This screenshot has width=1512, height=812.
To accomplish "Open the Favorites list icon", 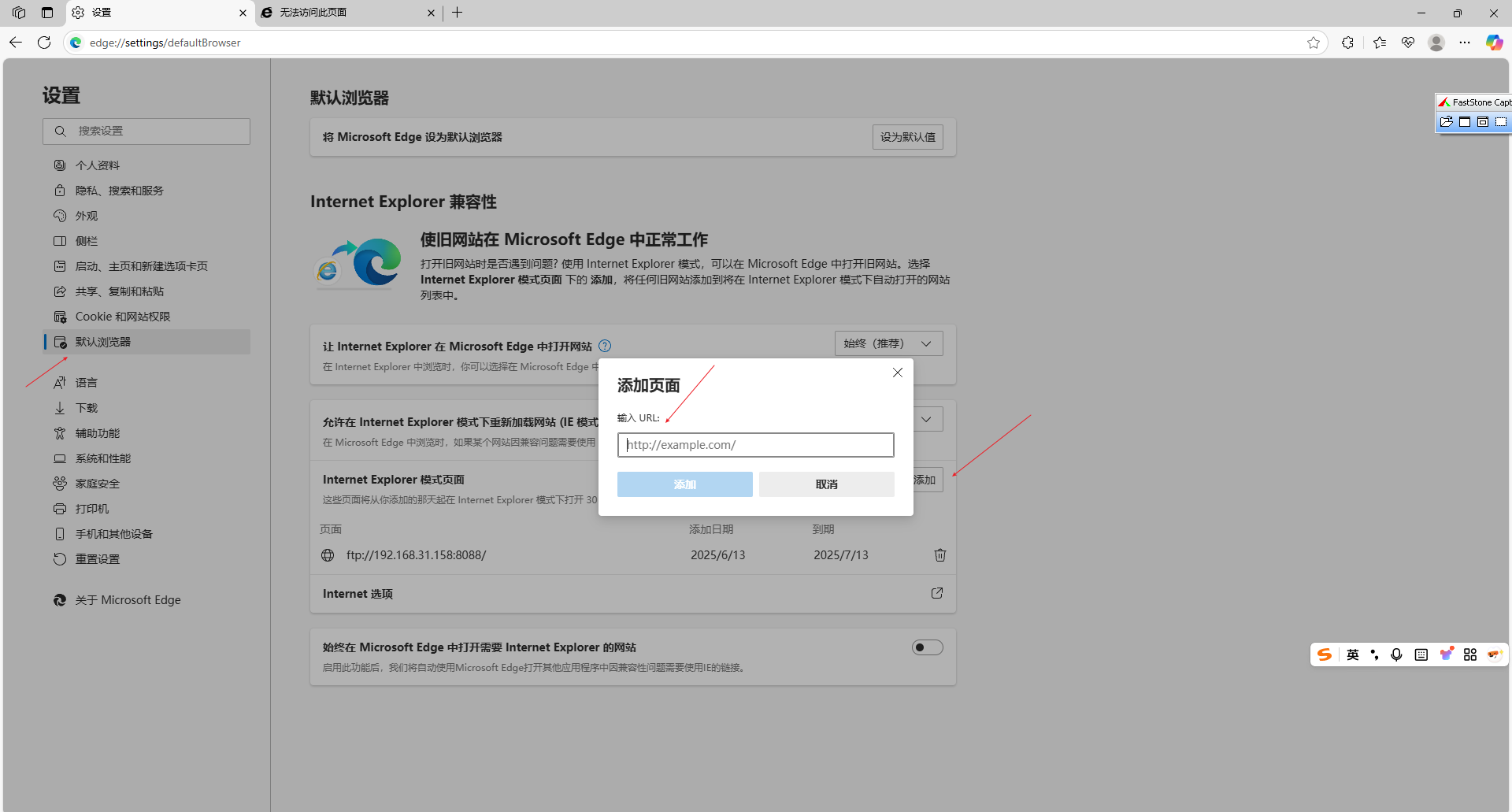I will pos(1380,43).
